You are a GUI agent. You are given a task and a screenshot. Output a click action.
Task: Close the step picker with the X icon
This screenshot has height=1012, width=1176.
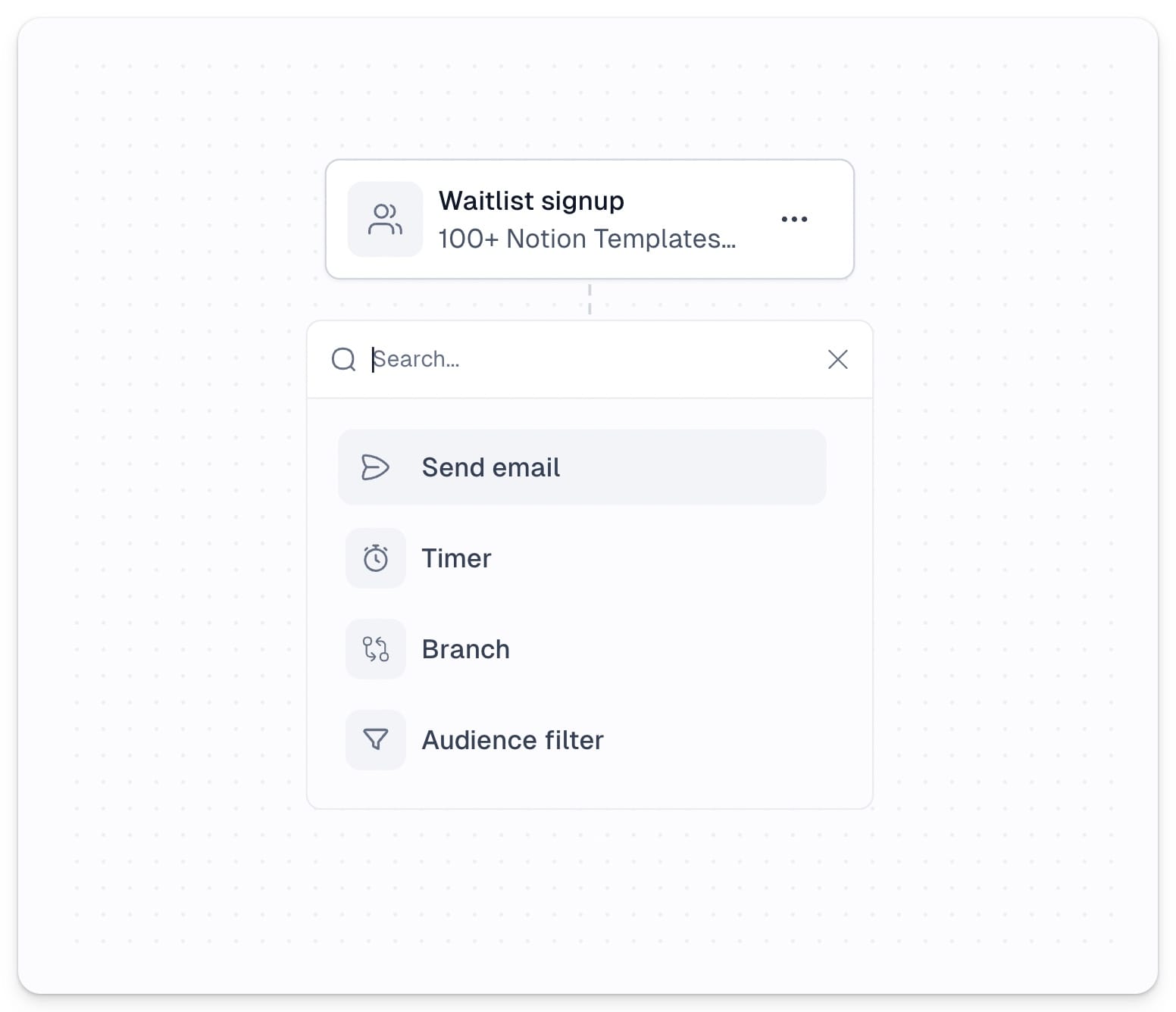(x=837, y=359)
